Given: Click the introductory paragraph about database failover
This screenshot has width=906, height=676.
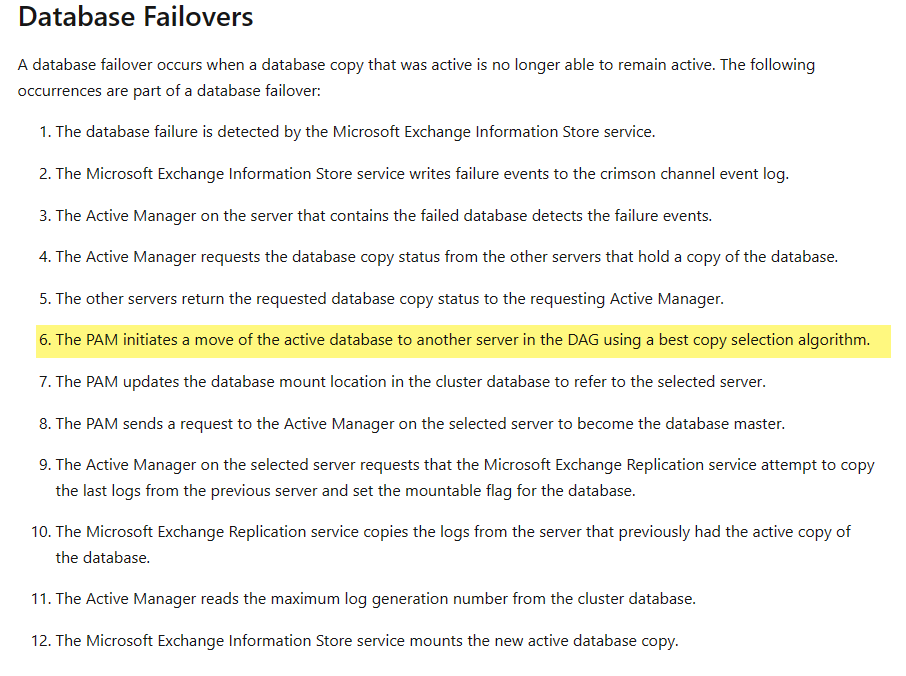Looking at the screenshot, I should coord(416,77).
